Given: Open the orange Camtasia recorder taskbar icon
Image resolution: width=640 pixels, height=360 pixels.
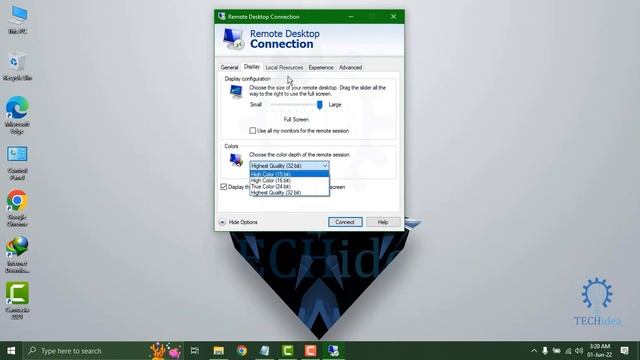Looking at the screenshot, I should pos(310,351).
